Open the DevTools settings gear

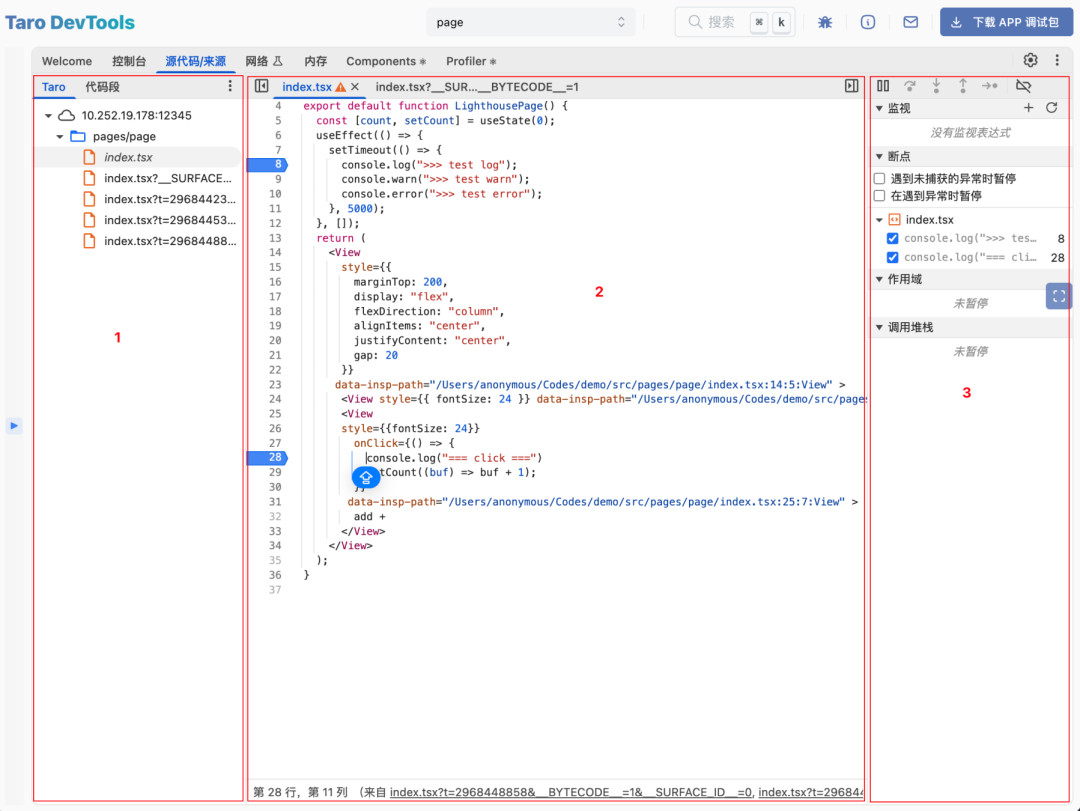click(1030, 60)
